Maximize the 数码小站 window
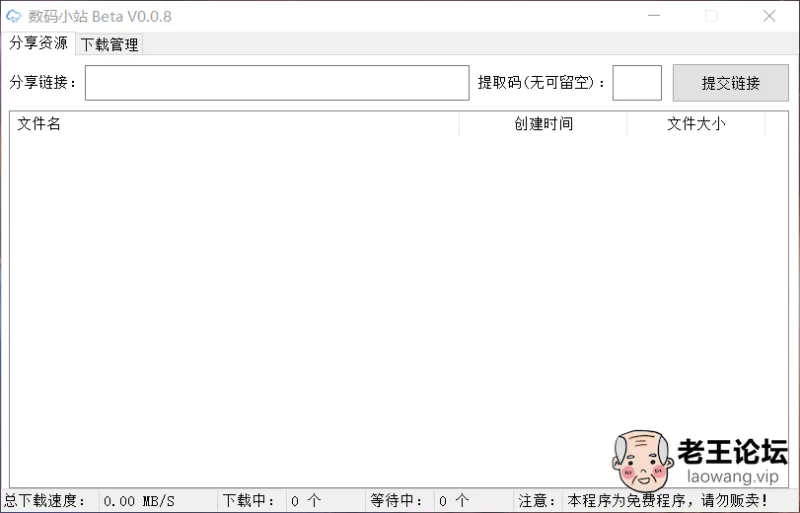The height and width of the screenshot is (513, 800). click(711, 16)
